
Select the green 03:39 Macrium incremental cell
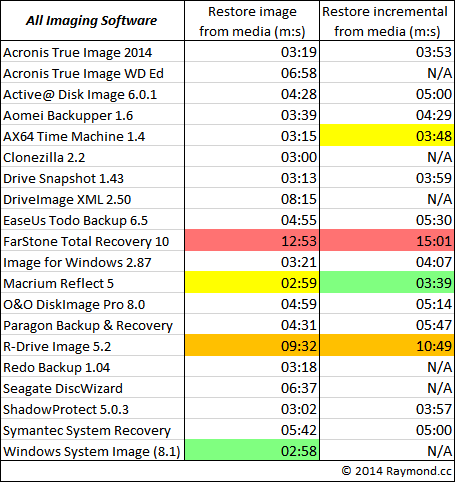387,283
